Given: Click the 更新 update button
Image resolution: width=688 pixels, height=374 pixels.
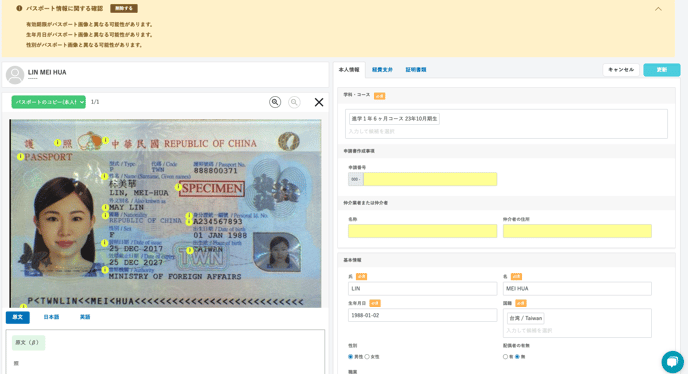Looking at the screenshot, I should [662, 70].
